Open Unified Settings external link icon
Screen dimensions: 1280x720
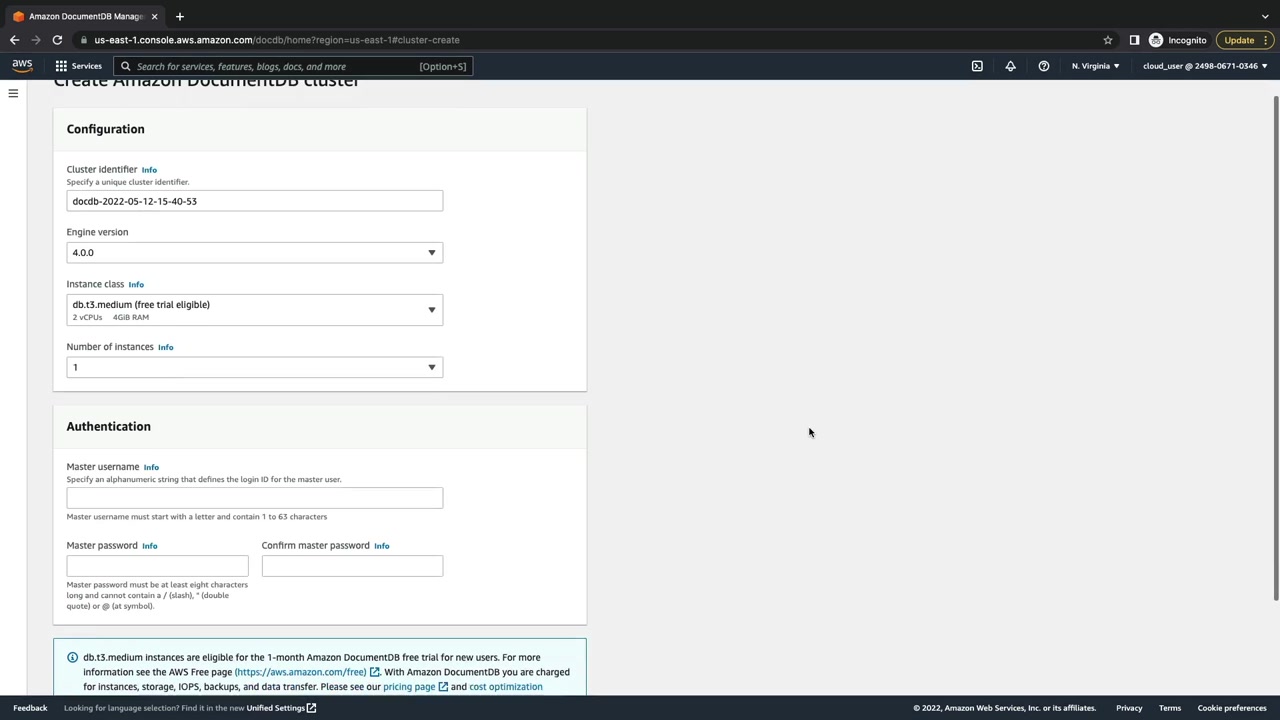click(x=312, y=708)
